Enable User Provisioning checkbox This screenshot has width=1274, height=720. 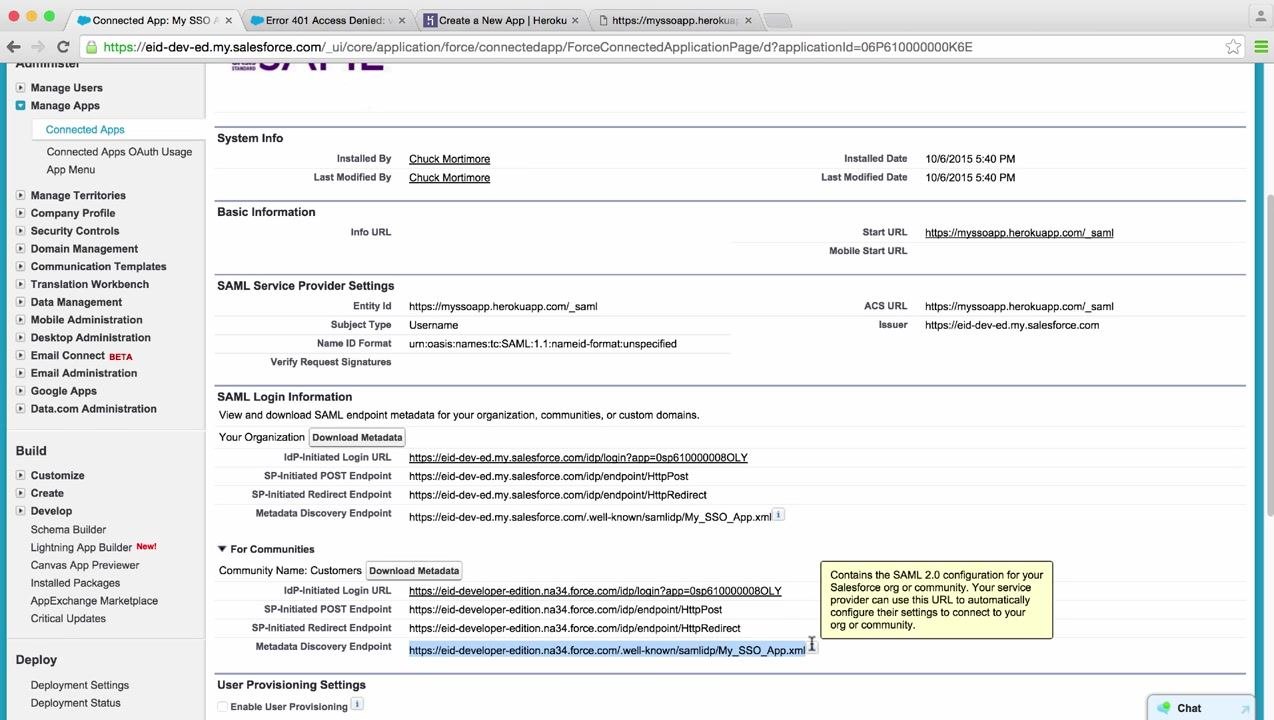click(223, 707)
